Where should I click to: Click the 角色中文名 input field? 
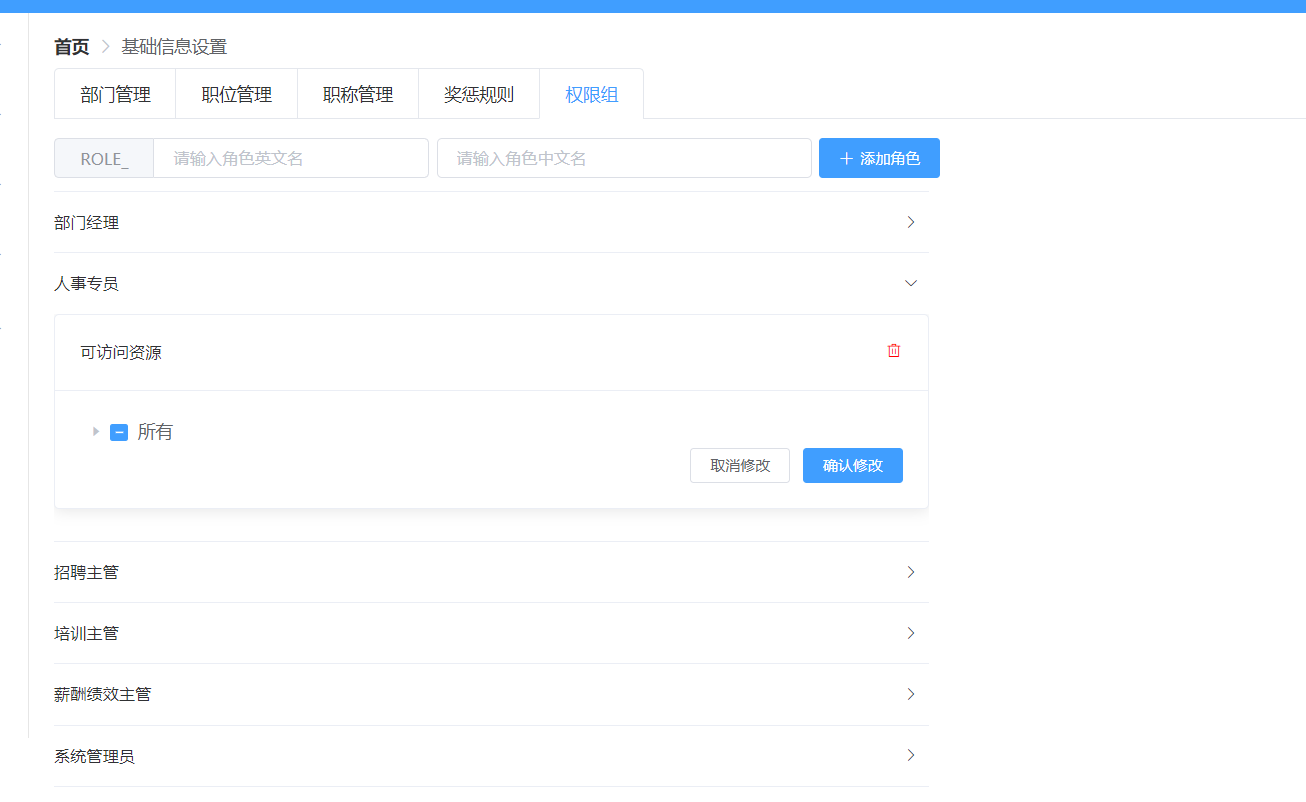(x=624, y=157)
